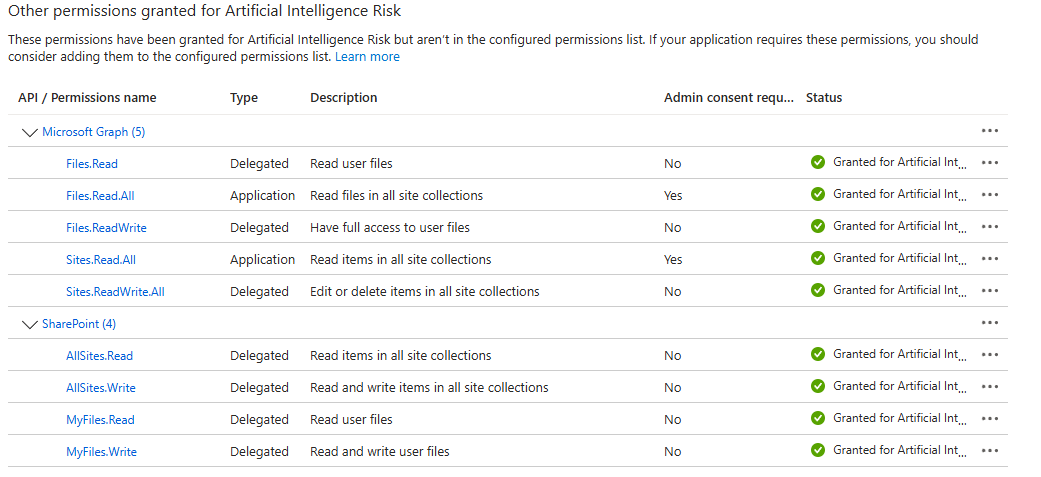Image resolution: width=1041 pixels, height=477 pixels.
Task: Click the AllSites.Write permission name
Action: pos(101,388)
